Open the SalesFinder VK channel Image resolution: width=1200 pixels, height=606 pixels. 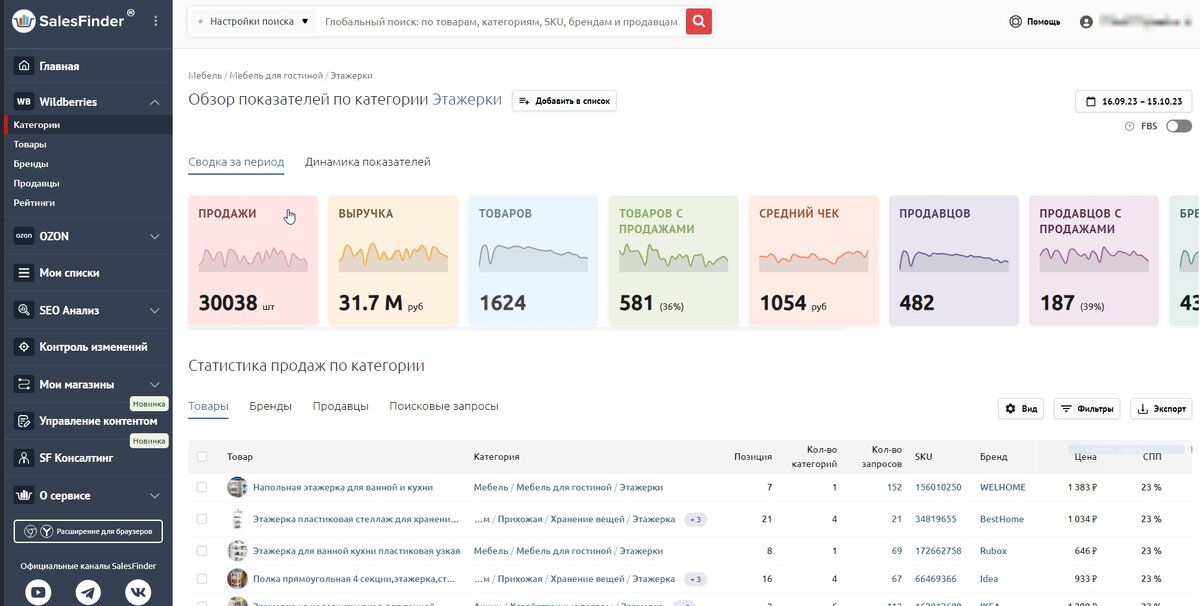138,592
